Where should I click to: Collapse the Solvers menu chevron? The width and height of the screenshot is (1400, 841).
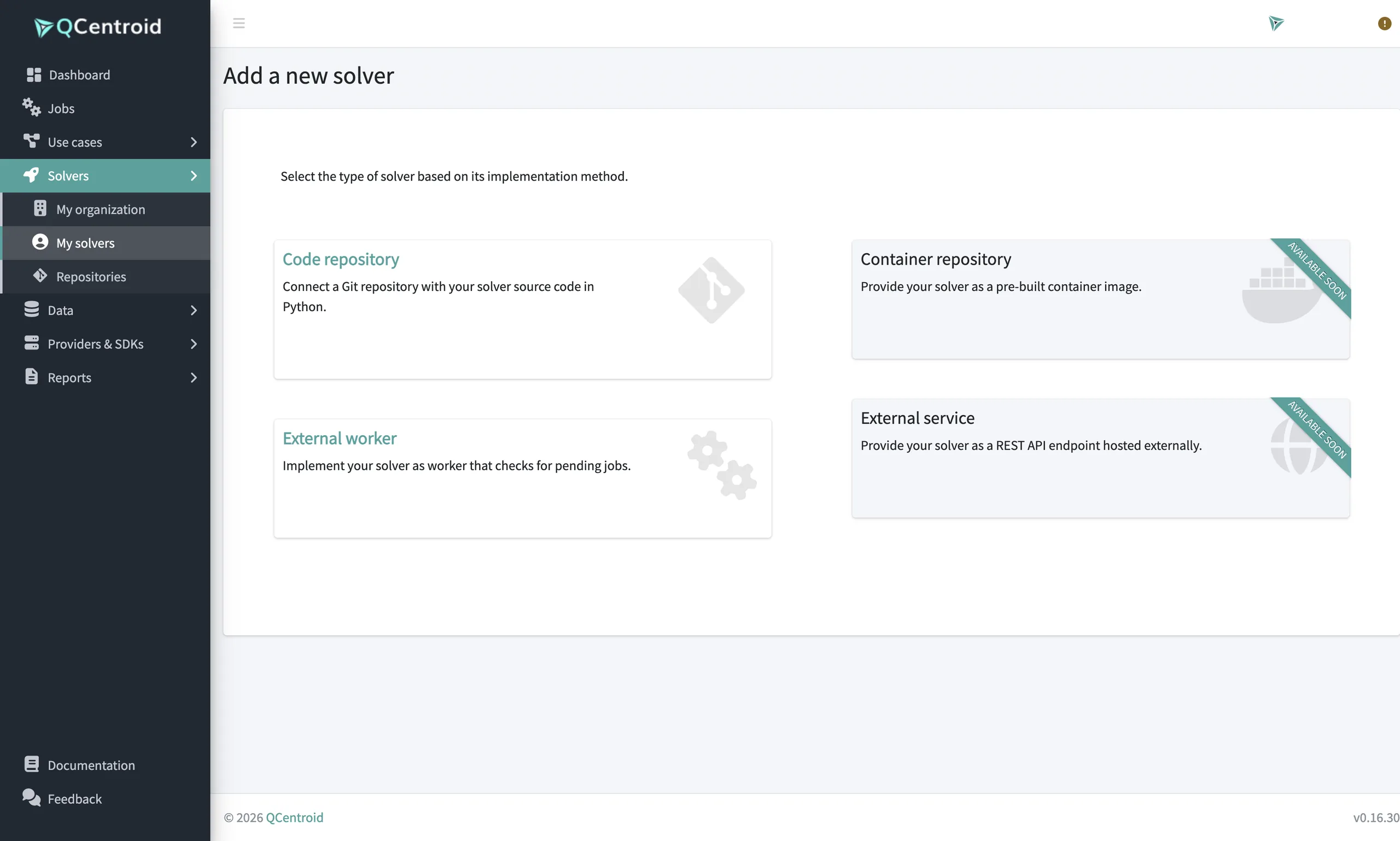(194, 176)
